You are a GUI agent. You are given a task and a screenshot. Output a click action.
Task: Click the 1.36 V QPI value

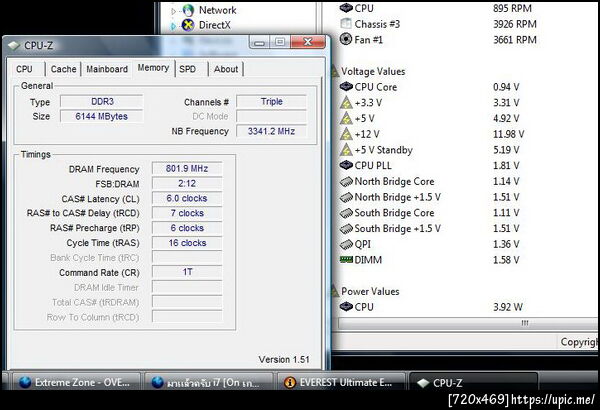(506, 244)
